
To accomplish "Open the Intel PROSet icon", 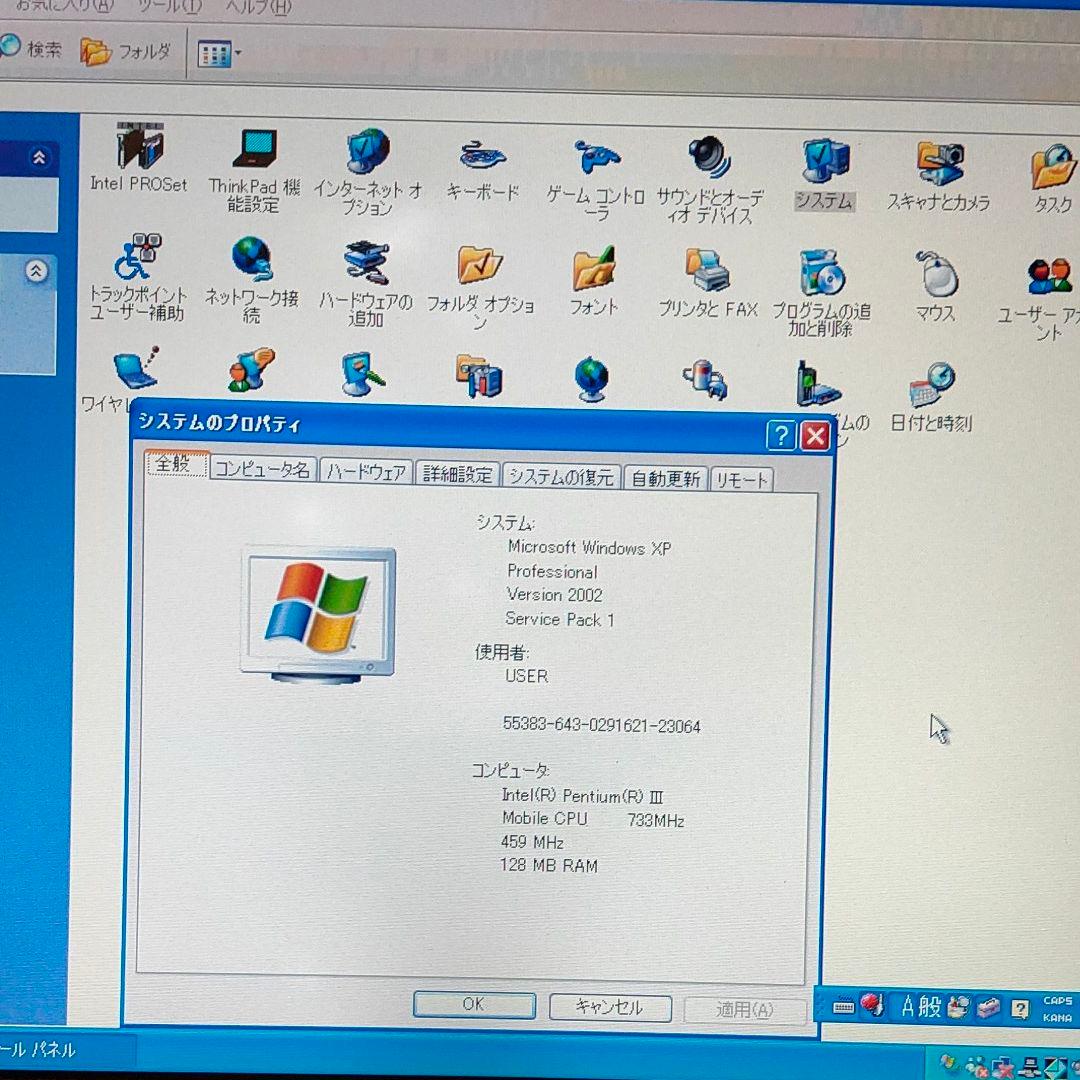I will pyautogui.click(x=140, y=148).
